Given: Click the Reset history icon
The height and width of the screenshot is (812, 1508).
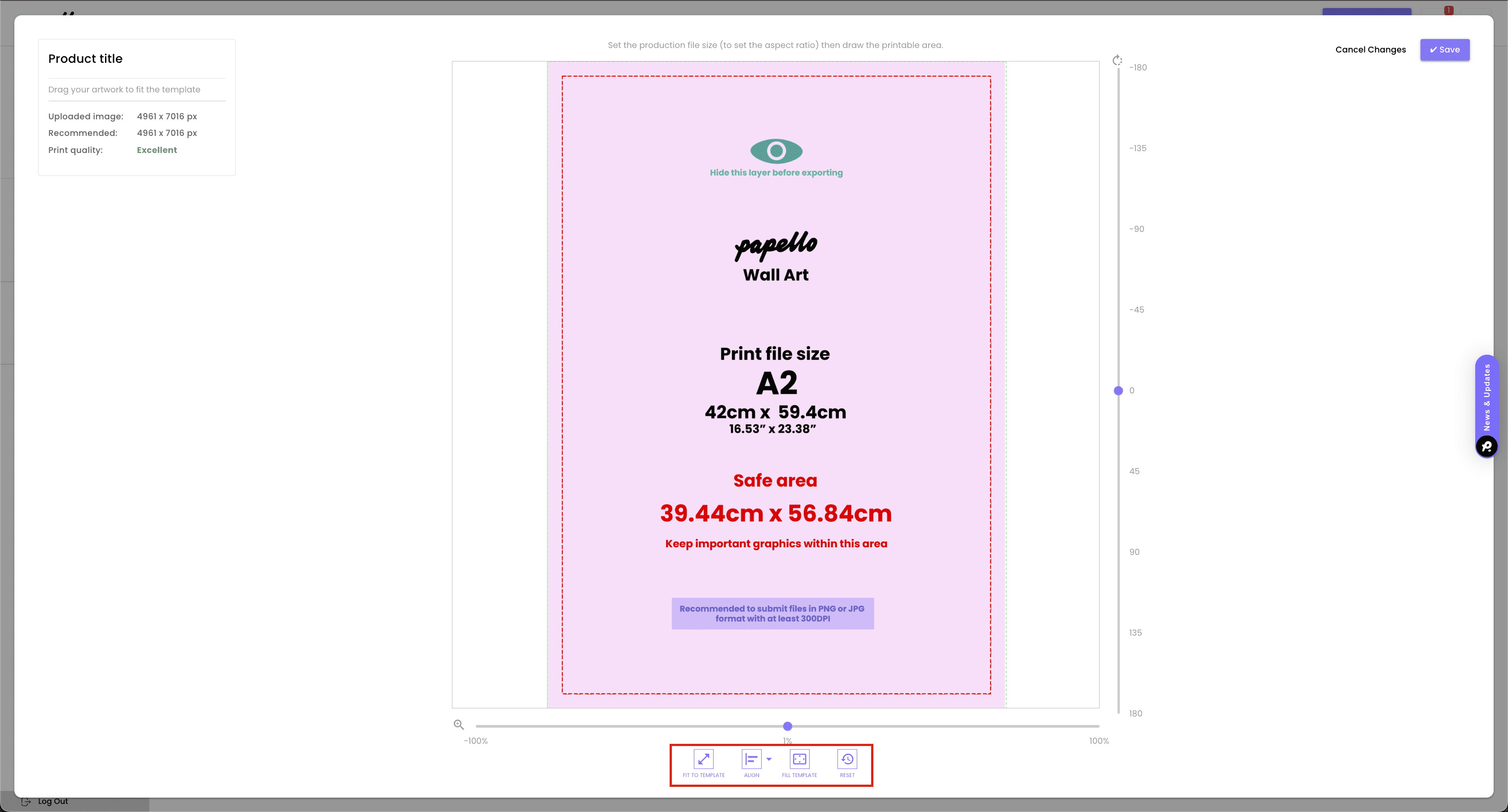Looking at the screenshot, I should tap(847, 759).
